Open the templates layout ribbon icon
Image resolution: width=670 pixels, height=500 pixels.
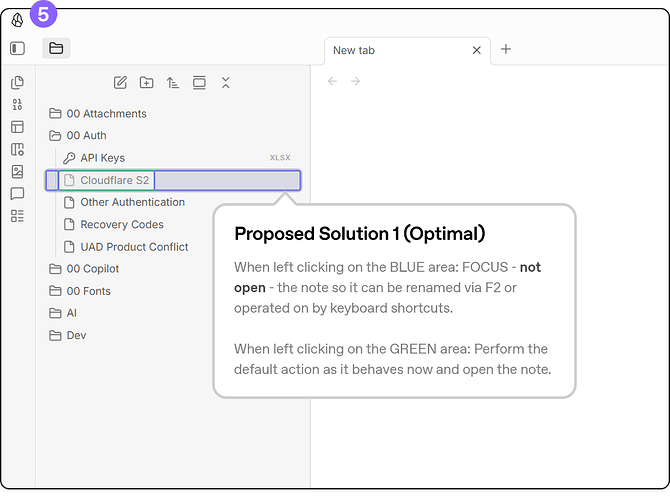click(x=17, y=127)
